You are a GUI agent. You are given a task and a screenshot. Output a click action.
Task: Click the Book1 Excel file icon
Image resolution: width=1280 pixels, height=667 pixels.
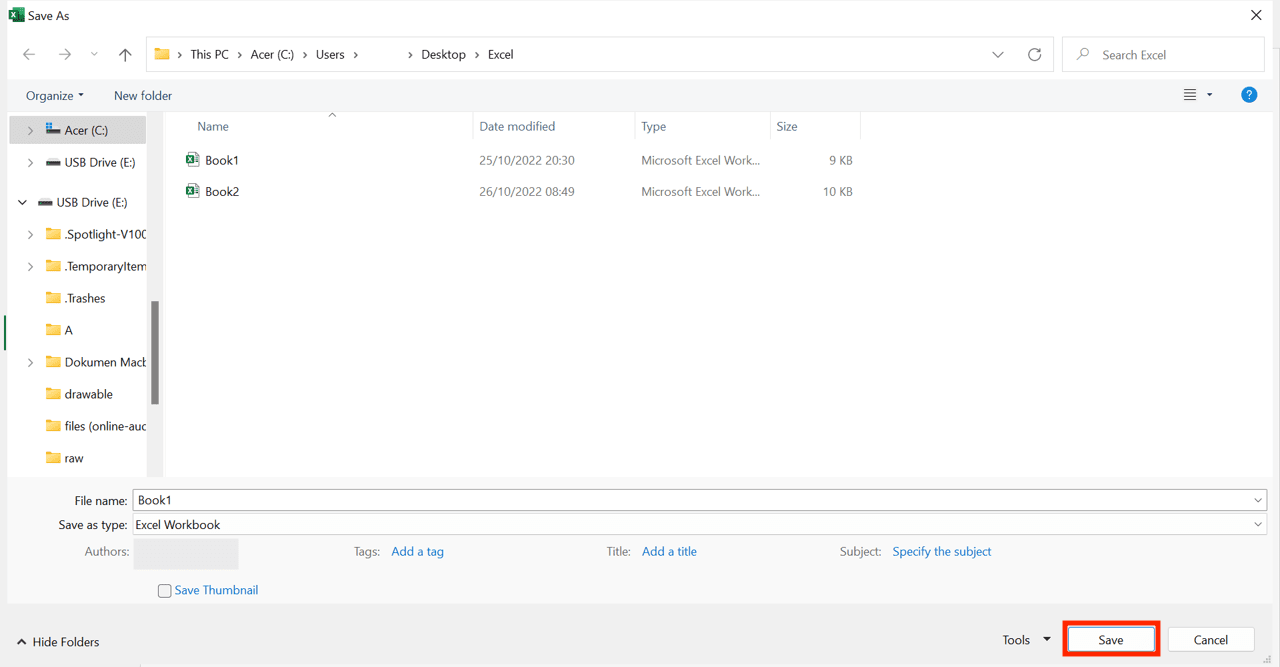point(192,159)
